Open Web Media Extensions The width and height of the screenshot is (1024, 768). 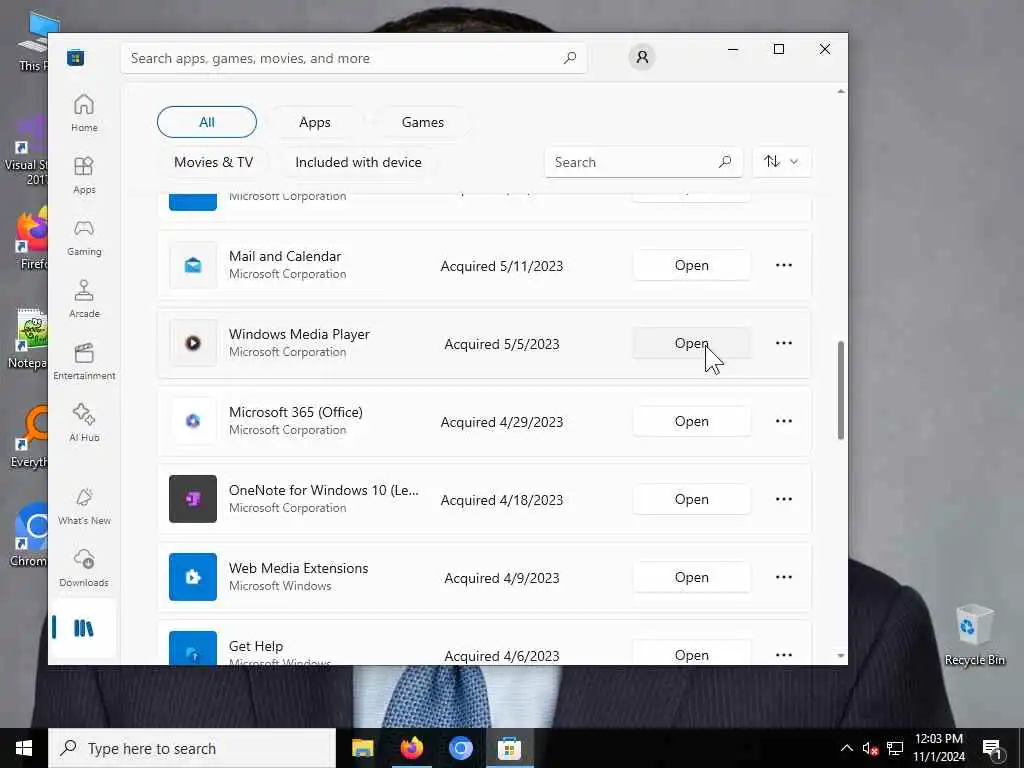[692, 577]
